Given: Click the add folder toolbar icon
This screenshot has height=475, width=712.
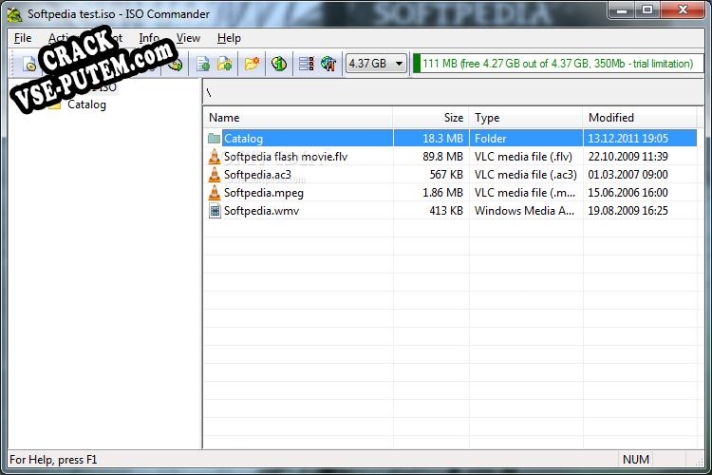Looking at the screenshot, I should (x=225, y=64).
